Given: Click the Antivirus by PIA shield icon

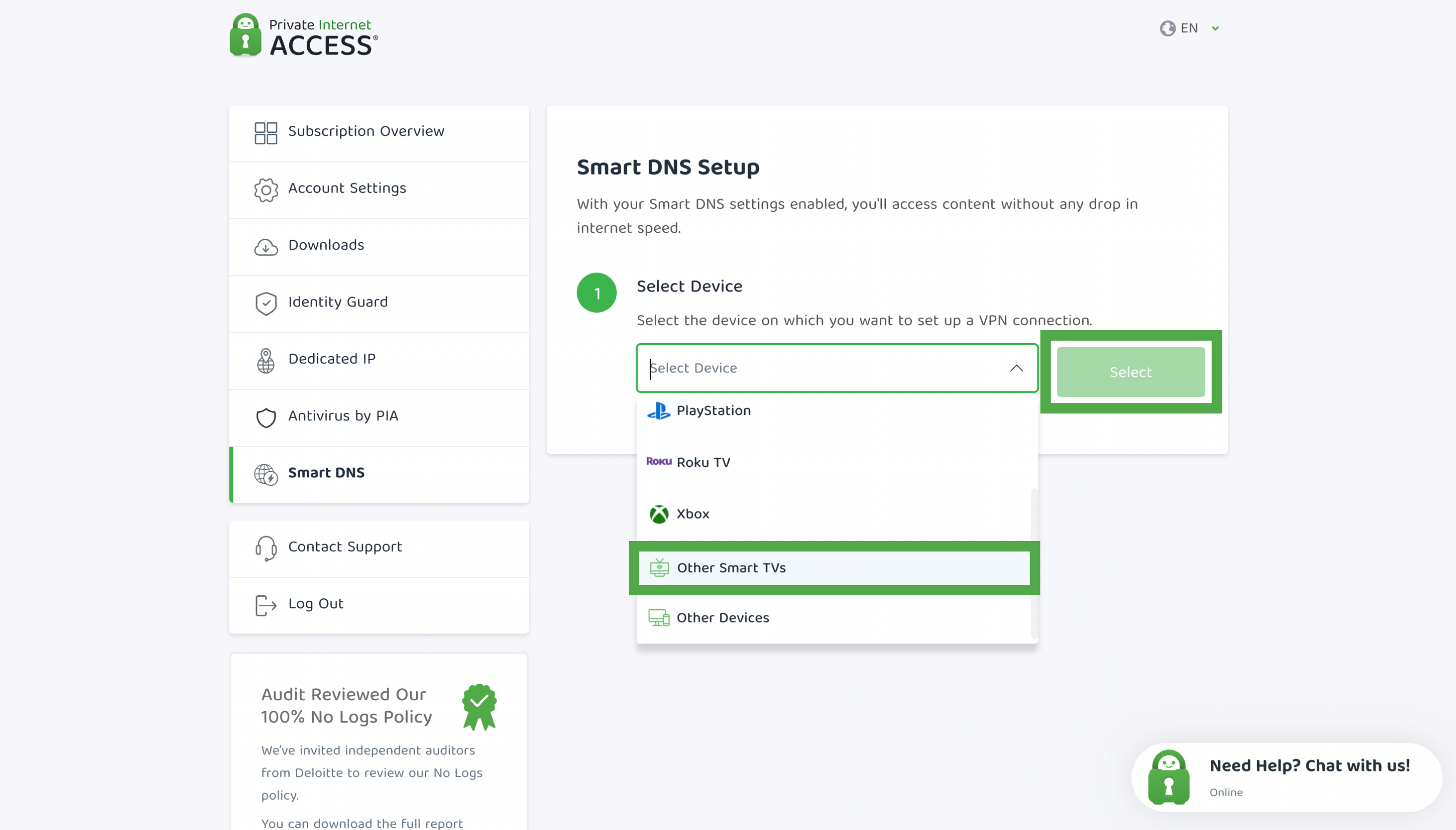Looking at the screenshot, I should coord(265,418).
